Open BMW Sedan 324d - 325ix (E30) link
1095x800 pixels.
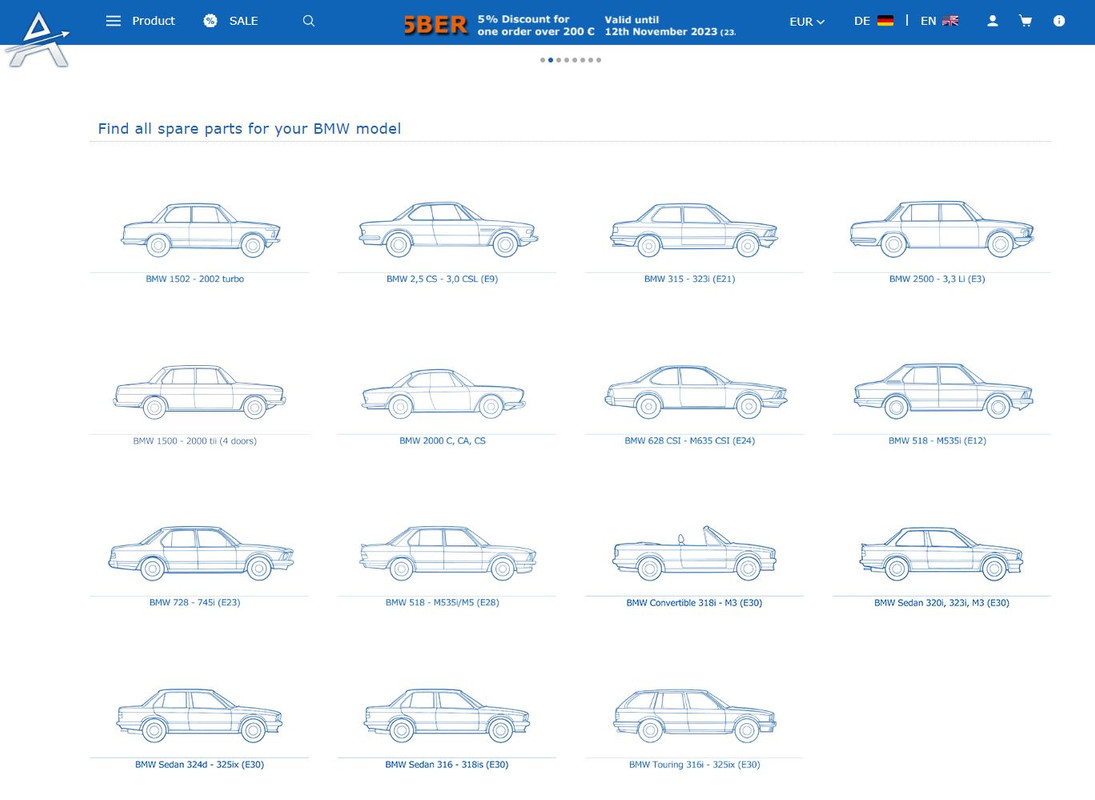200,764
